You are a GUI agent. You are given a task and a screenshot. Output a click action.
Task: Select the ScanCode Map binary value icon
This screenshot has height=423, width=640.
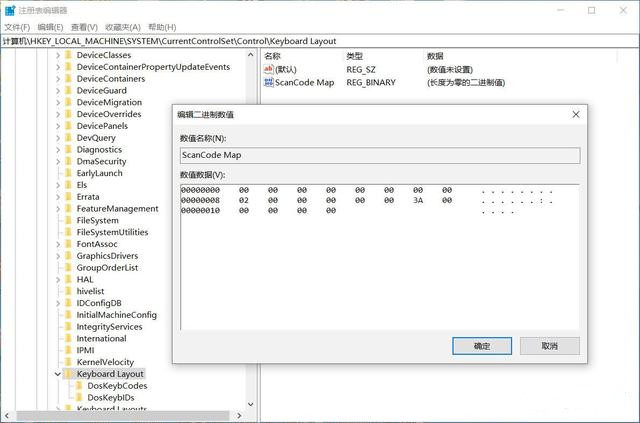tap(269, 83)
